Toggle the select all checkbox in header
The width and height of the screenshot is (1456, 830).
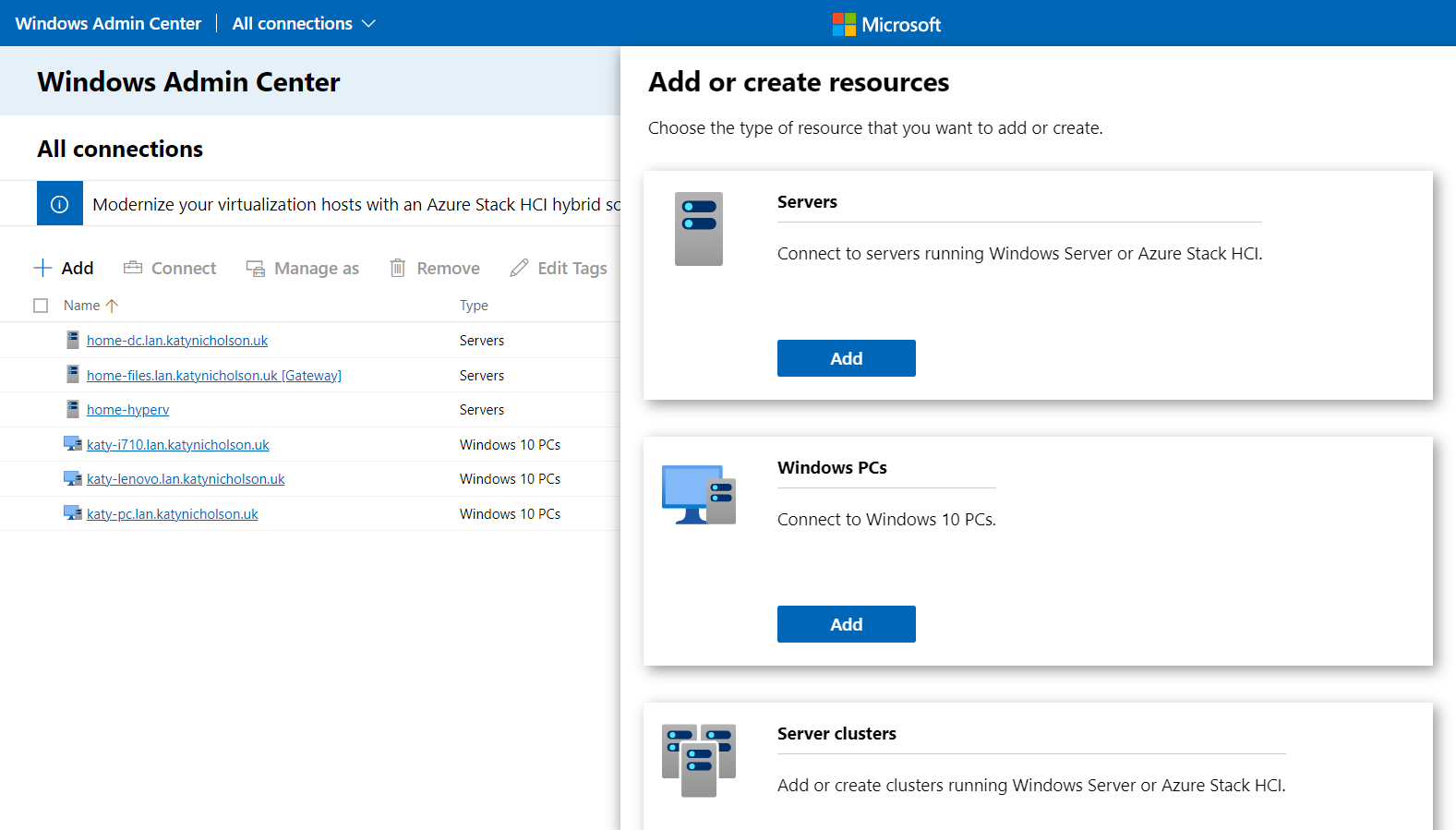pos(41,306)
